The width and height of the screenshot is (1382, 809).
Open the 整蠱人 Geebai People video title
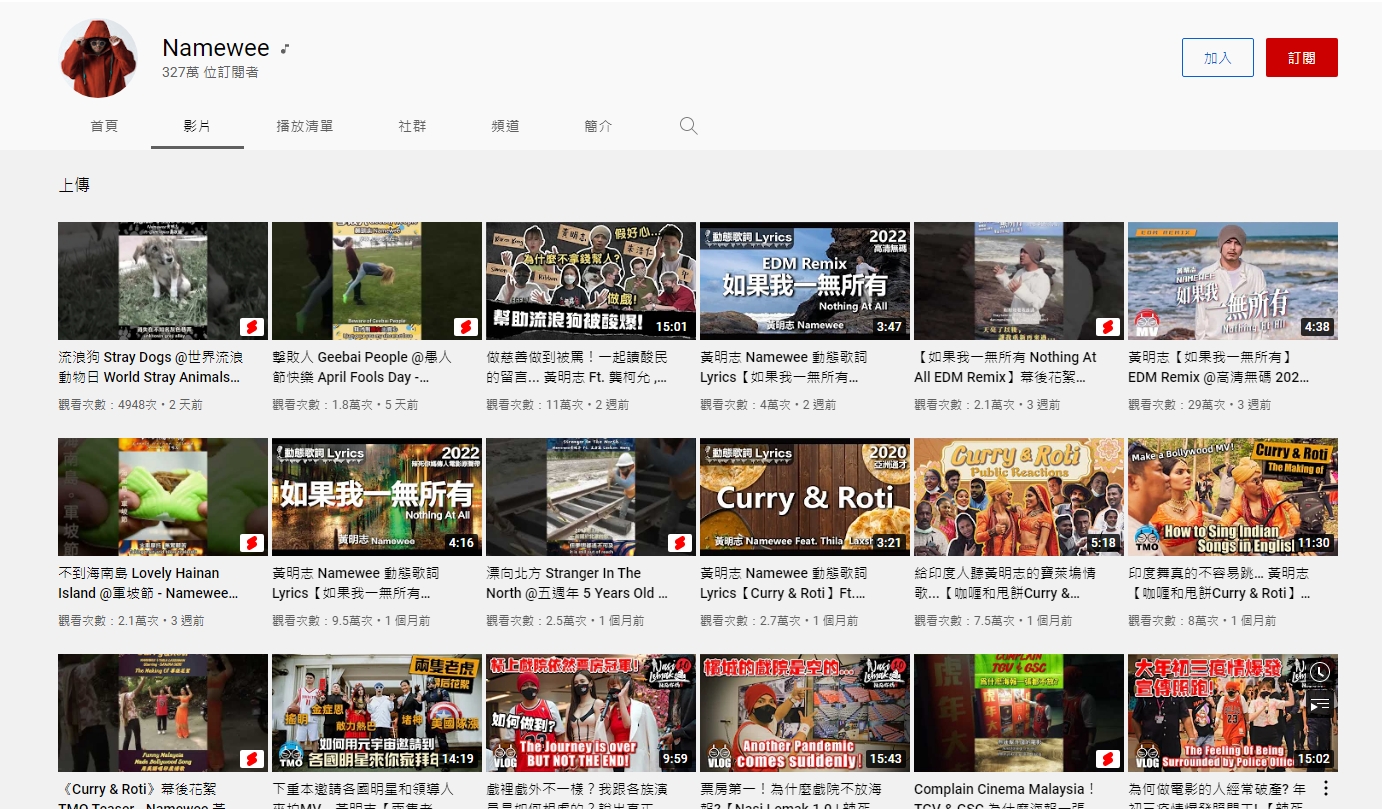(362, 367)
